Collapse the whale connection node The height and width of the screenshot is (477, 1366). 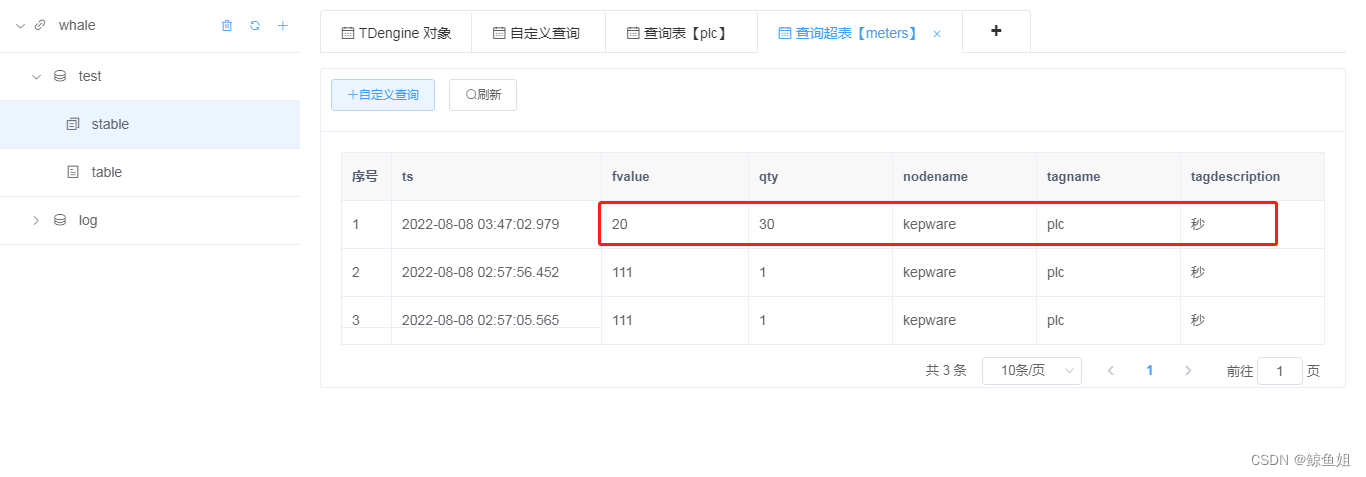click(20, 26)
